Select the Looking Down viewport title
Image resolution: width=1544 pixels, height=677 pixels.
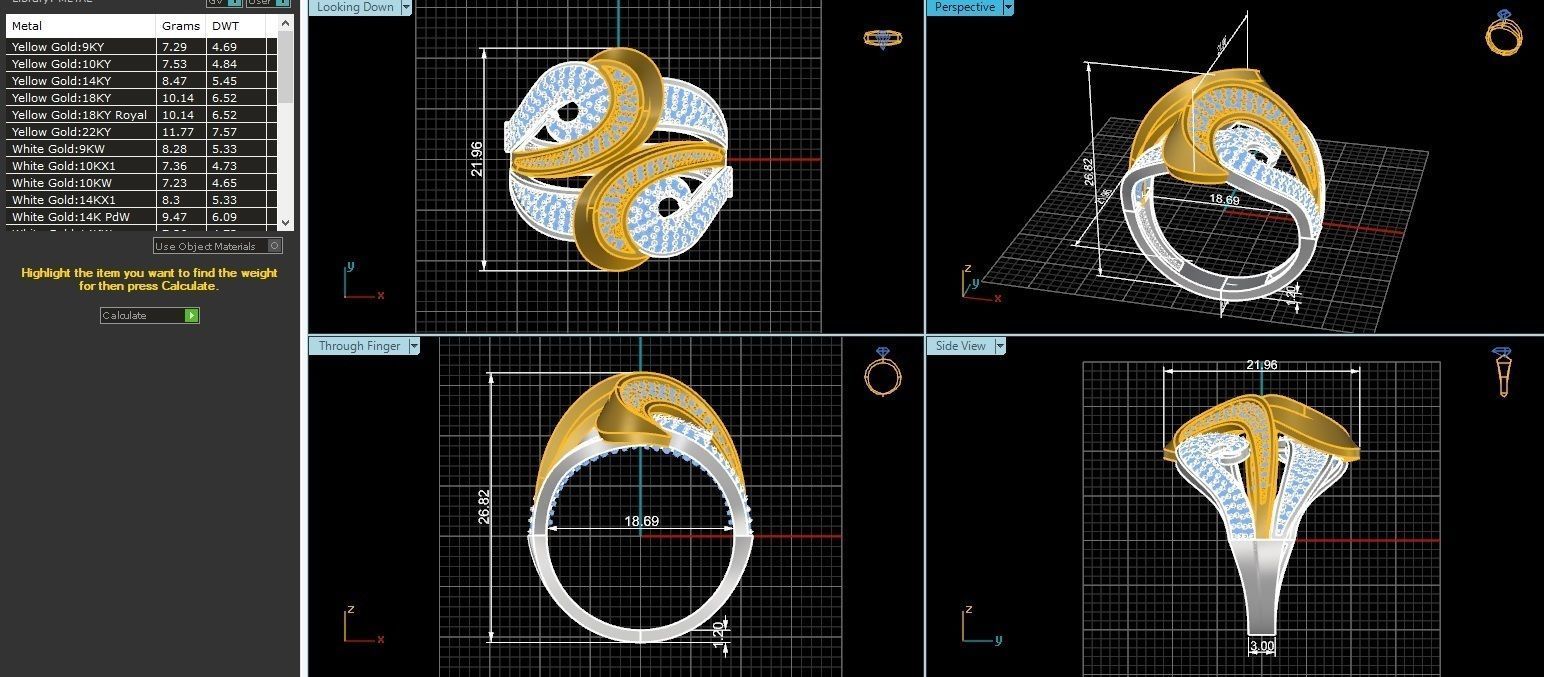coord(355,7)
